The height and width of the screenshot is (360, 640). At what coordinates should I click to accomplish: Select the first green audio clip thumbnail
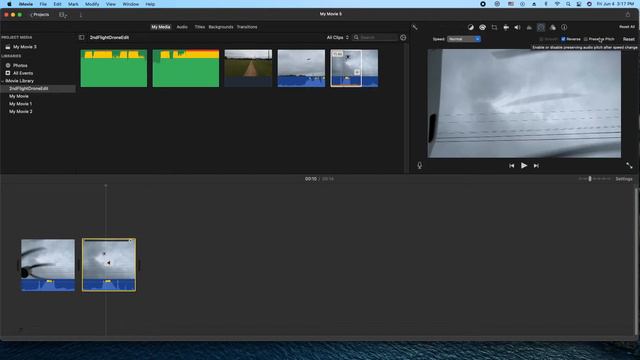click(x=113, y=68)
